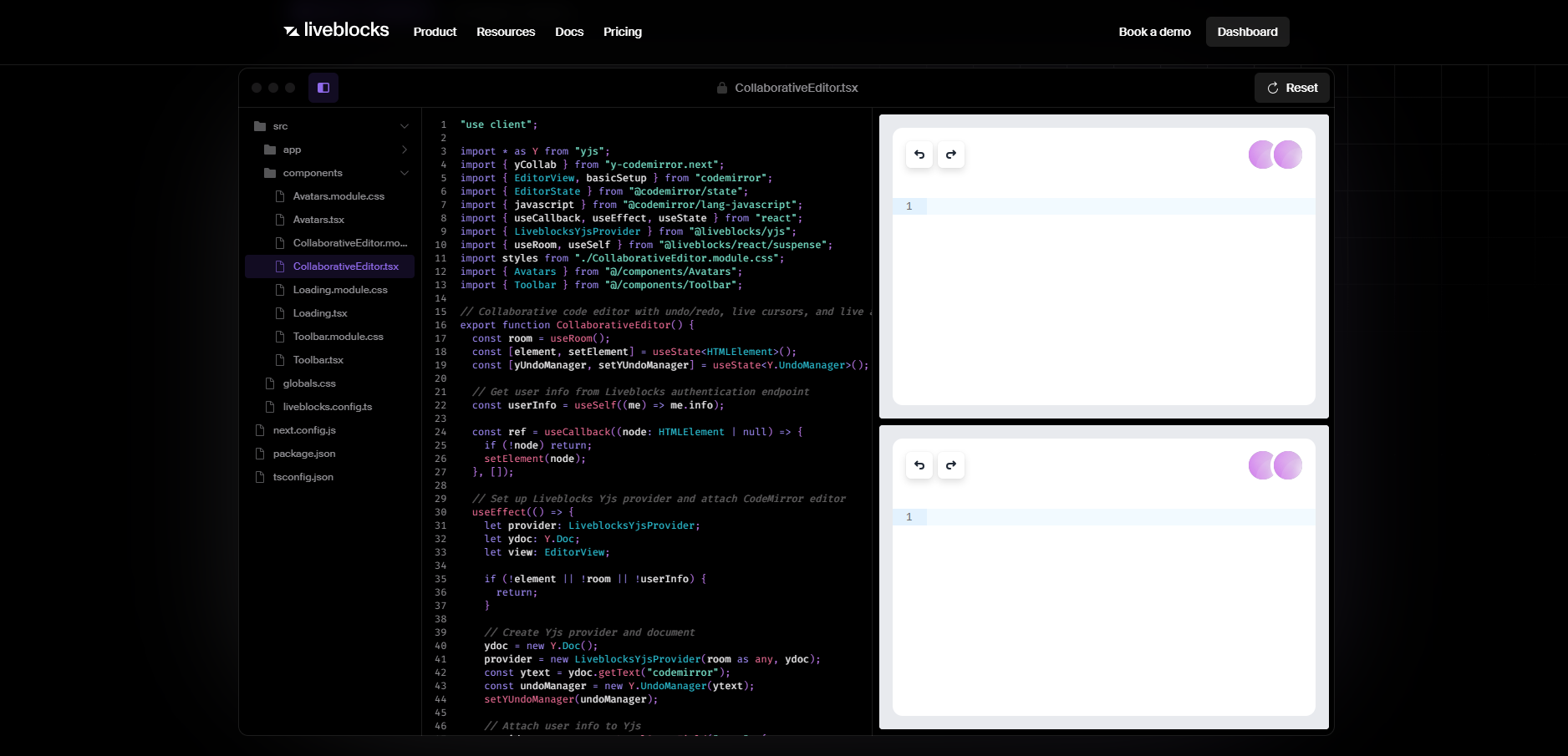Image resolution: width=1568 pixels, height=756 pixels.
Task: Open the Dashboard
Action: pos(1247,32)
